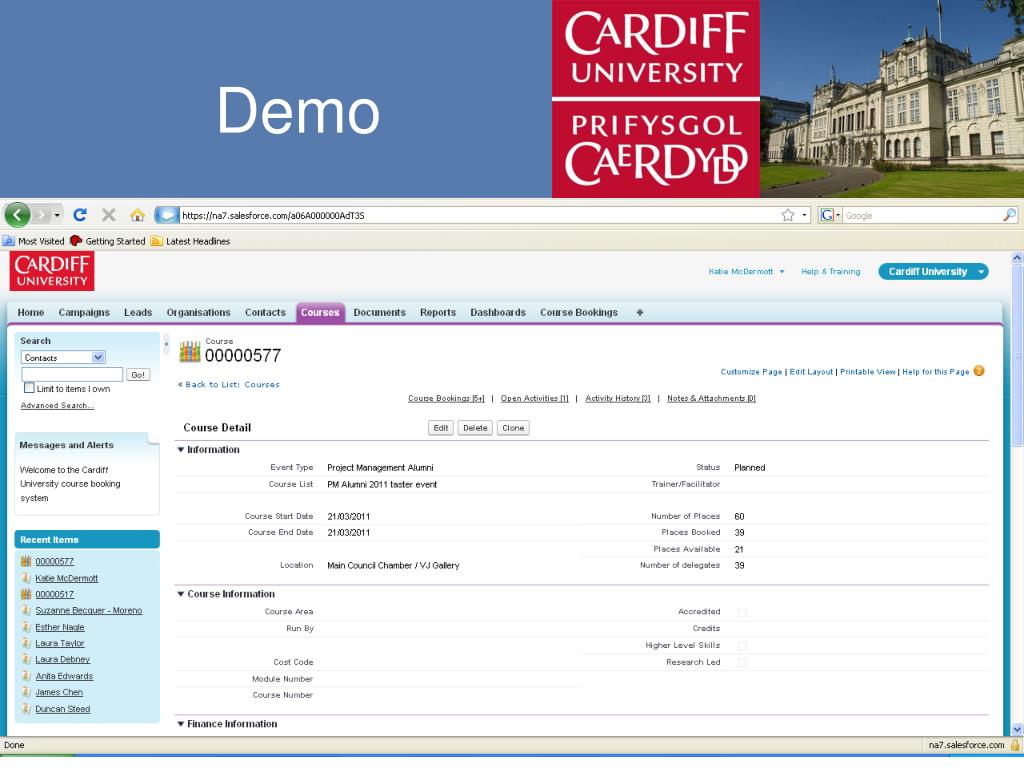Collapse the Course Information section

coord(181,594)
